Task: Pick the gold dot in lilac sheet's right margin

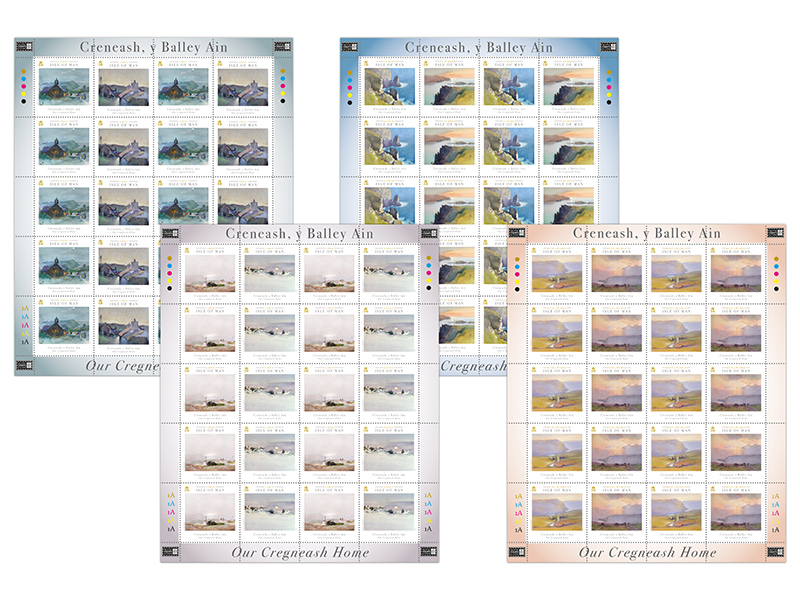Action: pos(429,258)
